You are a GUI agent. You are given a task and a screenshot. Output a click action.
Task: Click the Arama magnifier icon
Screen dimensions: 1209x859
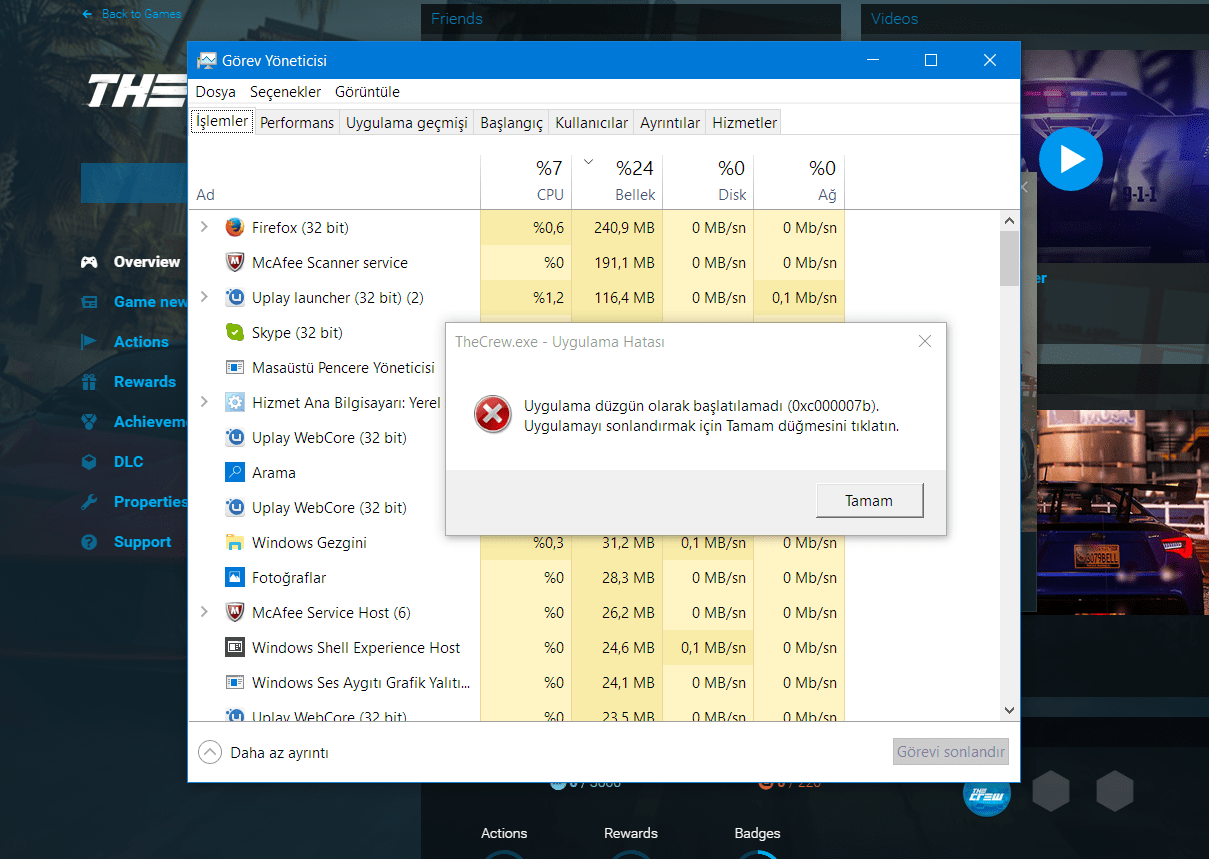235,472
